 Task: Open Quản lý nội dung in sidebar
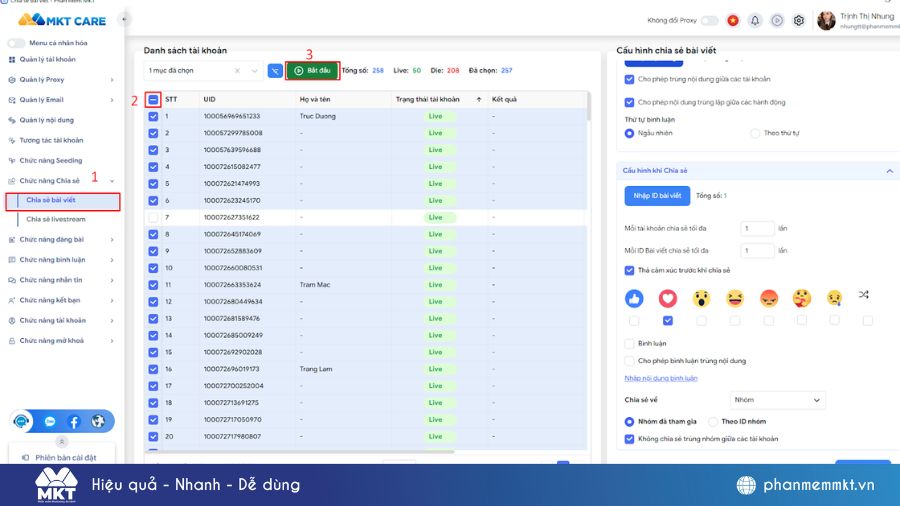(46, 120)
